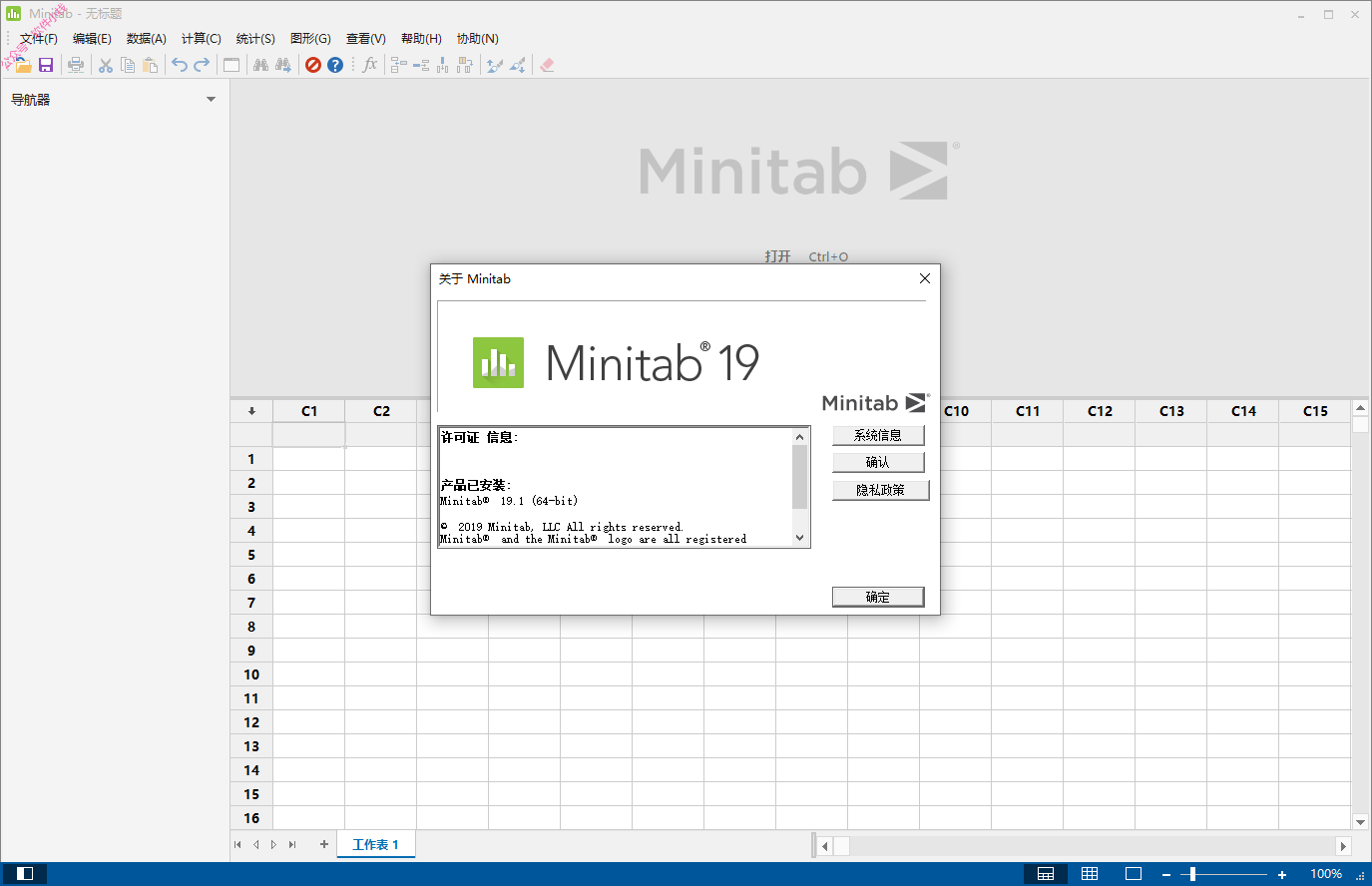Go to first worksheet tab arrow

[x=237, y=845]
